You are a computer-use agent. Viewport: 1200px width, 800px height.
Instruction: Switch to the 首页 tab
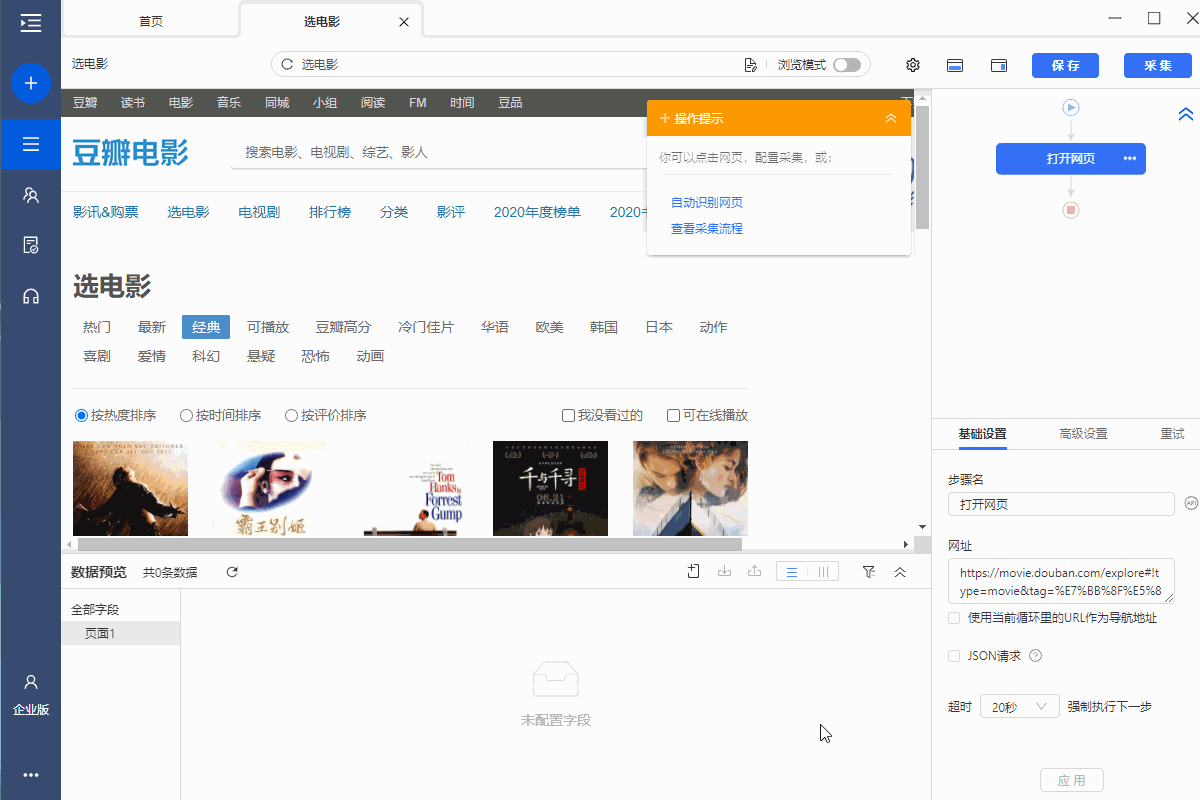click(151, 21)
